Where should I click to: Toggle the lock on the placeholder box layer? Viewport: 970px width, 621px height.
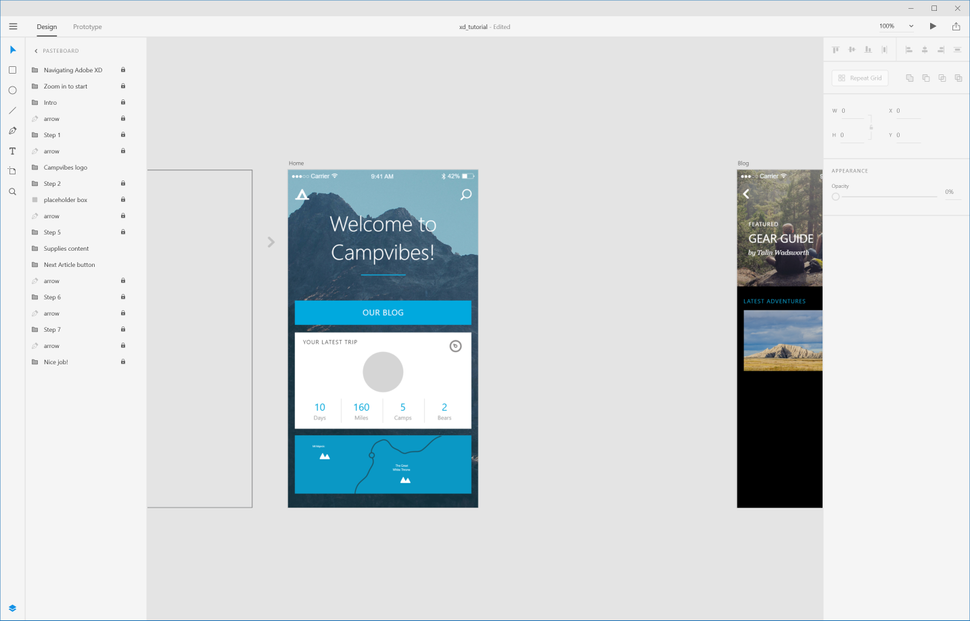(122, 199)
